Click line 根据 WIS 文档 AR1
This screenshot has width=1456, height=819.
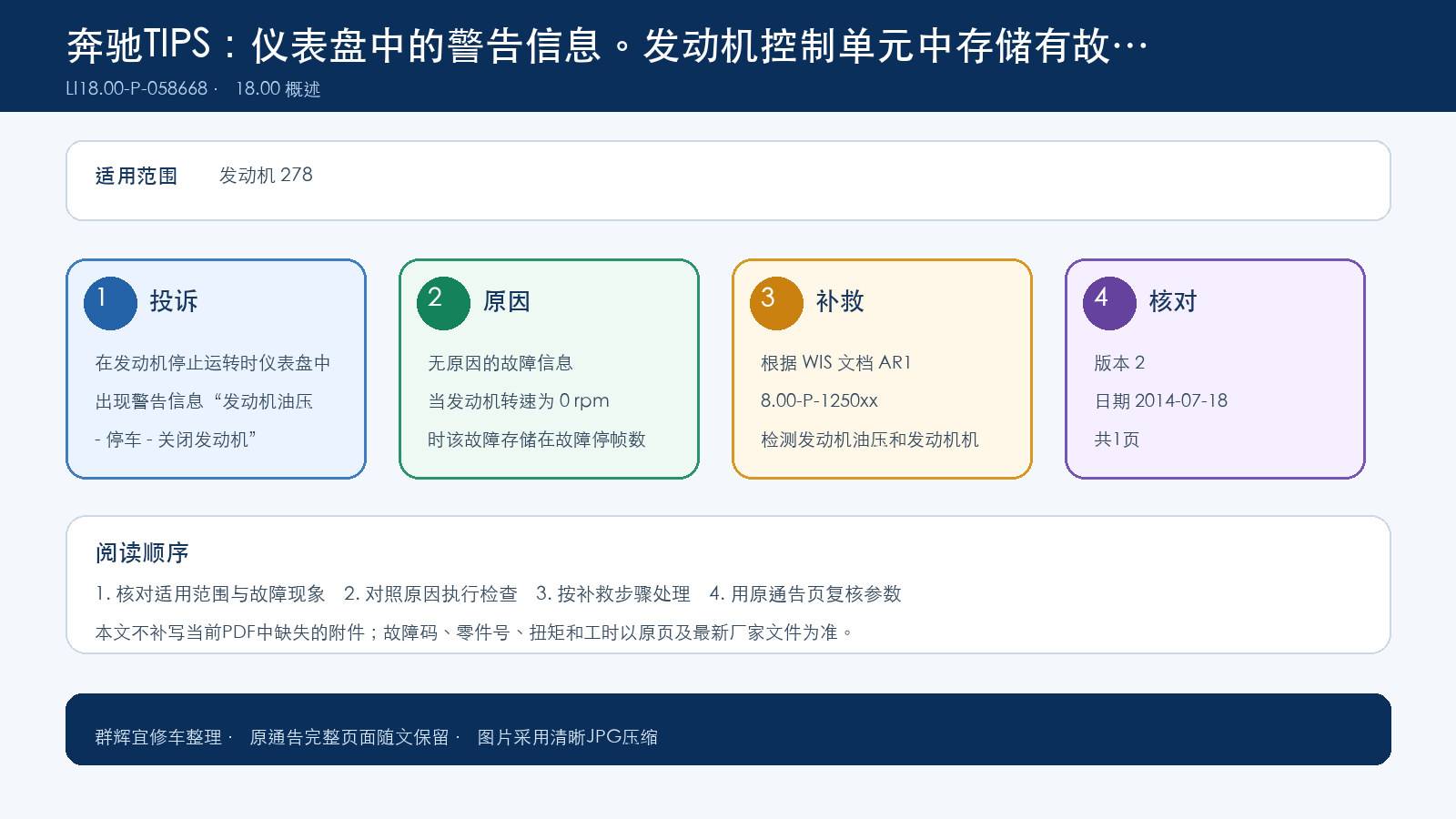836,363
